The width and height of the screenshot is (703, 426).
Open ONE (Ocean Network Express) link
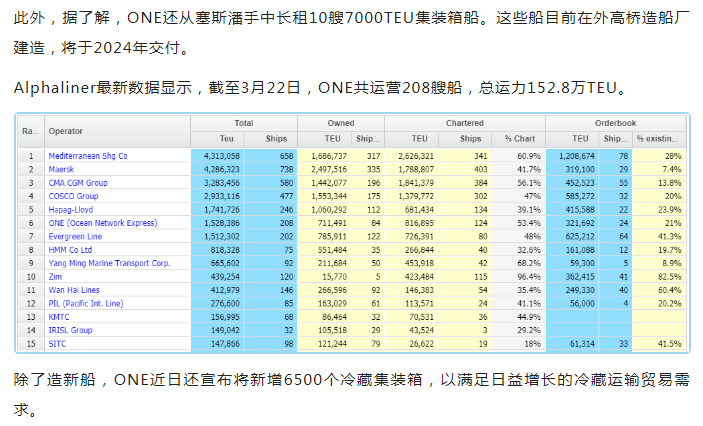tap(103, 223)
